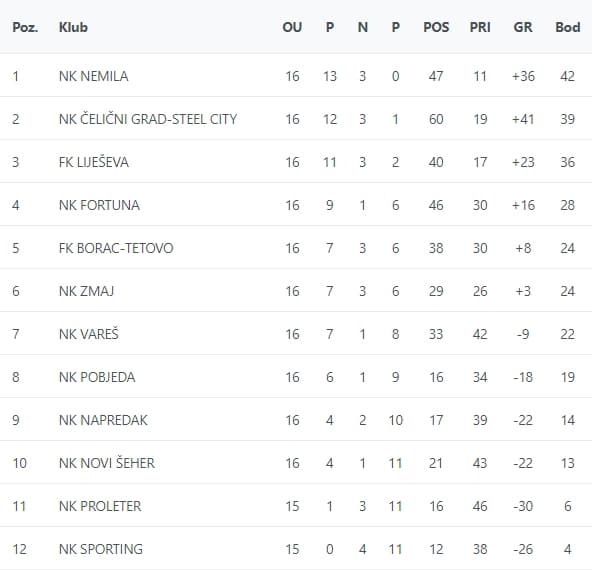Select NK ZMAJ in the table
This screenshot has width=592, height=570.
pyautogui.click(x=86, y=291)
